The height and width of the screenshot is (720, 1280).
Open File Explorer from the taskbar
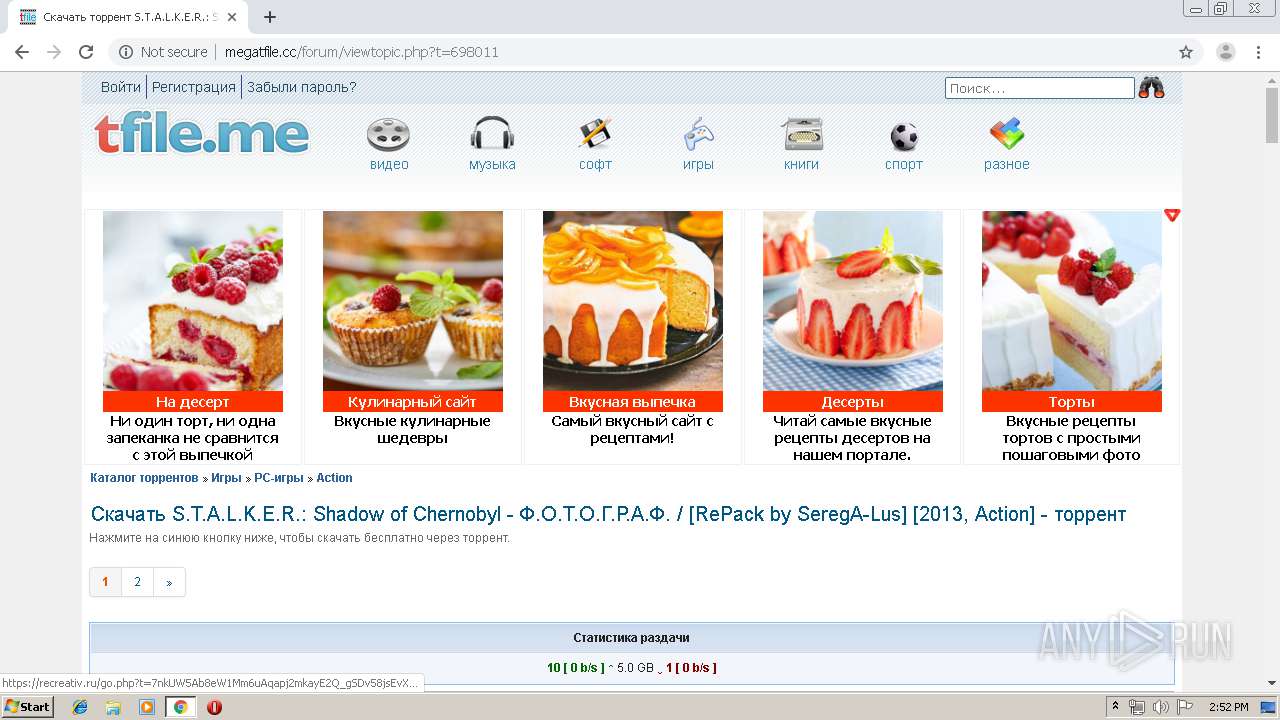point(113,707)
